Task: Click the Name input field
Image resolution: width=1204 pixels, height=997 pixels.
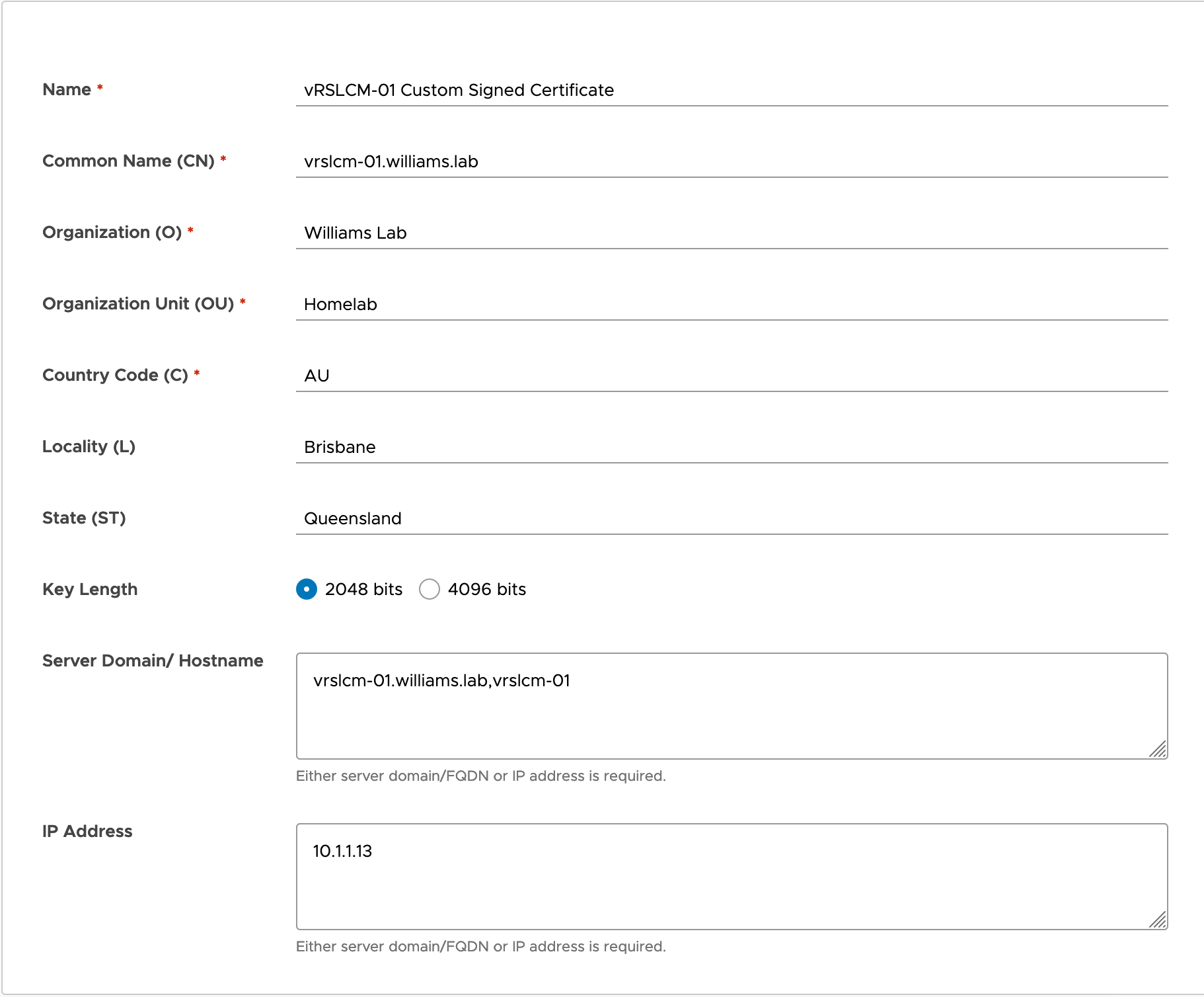Action: coord(732,90)
